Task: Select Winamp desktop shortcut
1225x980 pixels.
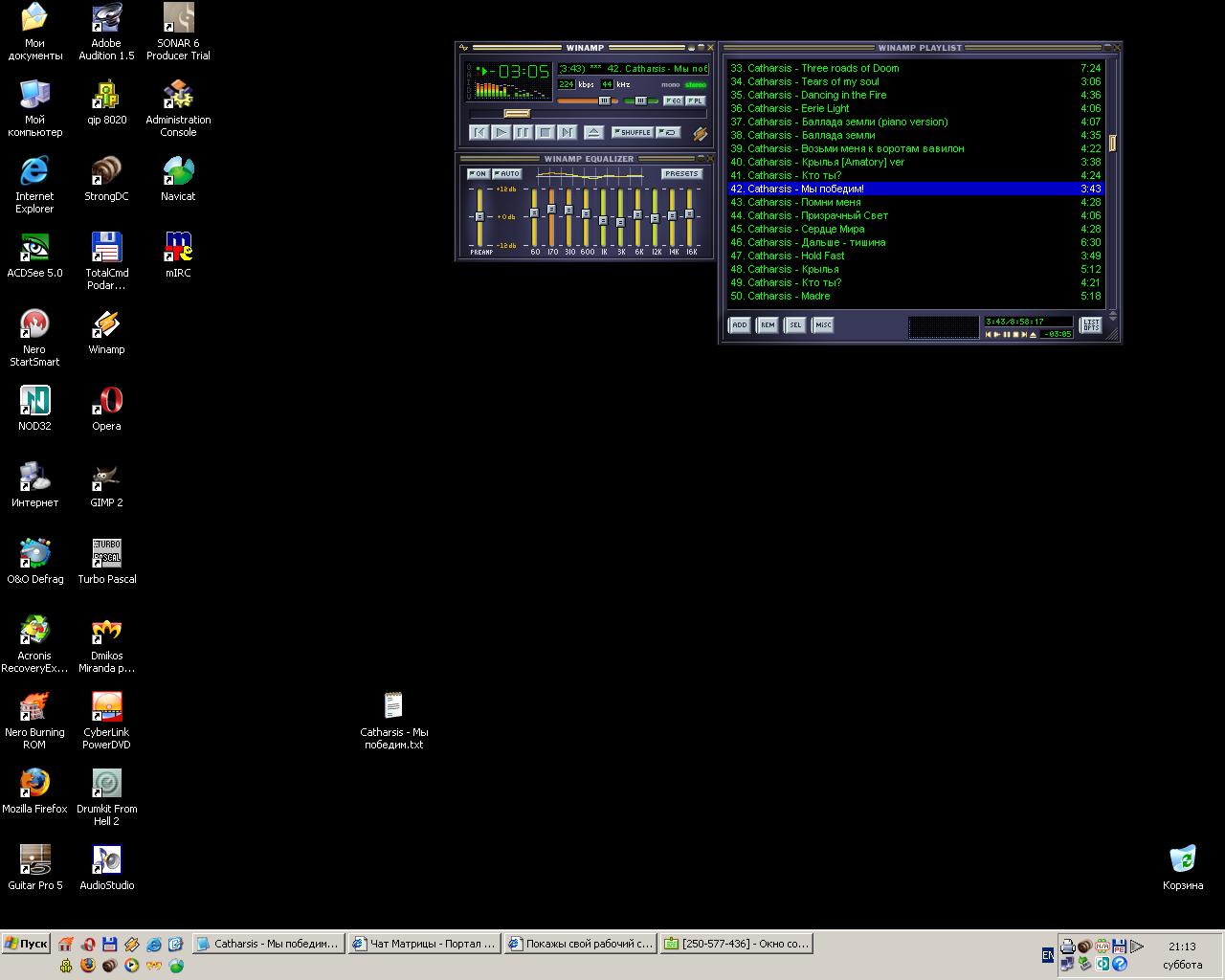Action: coord(106,332)
